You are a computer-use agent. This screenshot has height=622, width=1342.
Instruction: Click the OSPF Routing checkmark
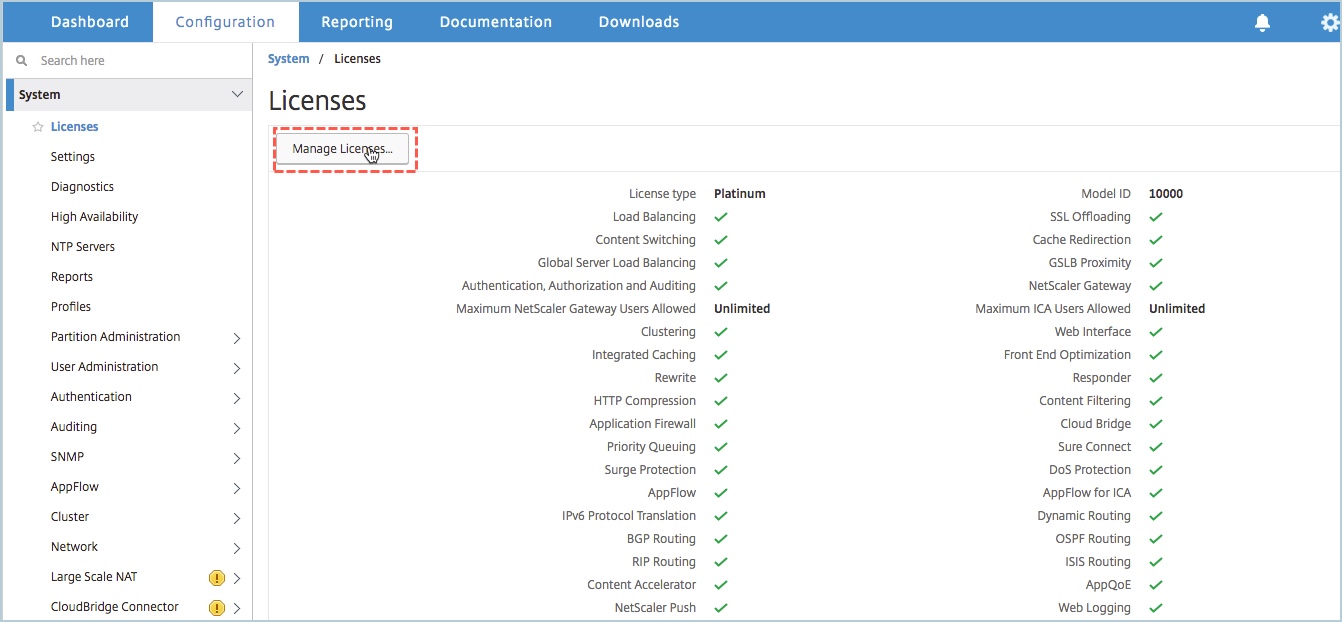click(x=1155, y=539)
